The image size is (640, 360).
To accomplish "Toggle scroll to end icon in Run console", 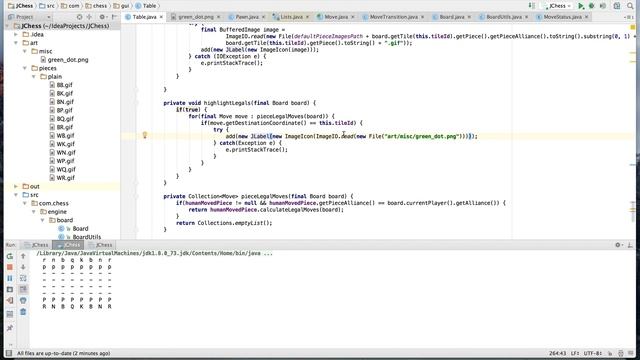I will pos(23,289).
